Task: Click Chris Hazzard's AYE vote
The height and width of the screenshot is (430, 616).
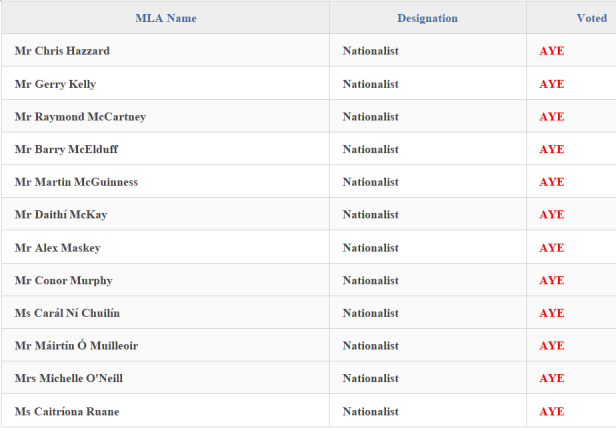Action: [x=552, y=51]
